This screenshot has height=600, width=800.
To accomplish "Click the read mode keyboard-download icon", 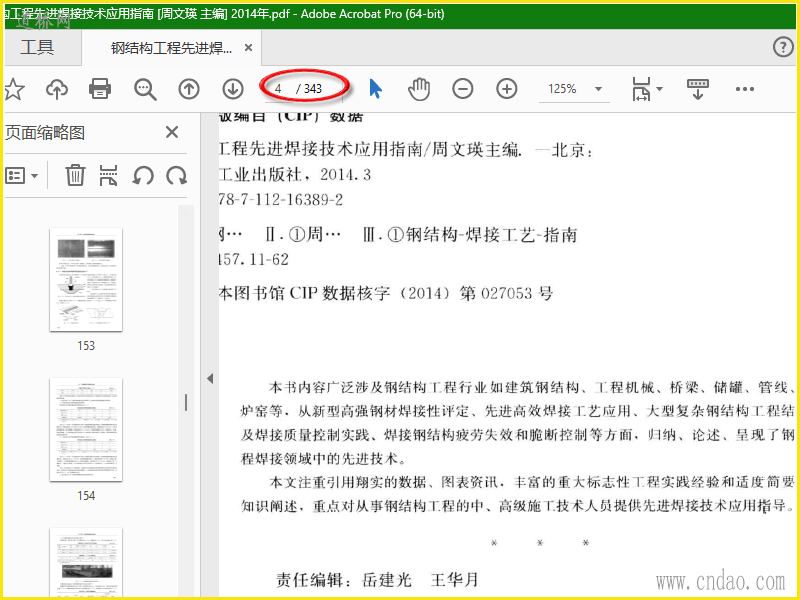I will [x=697, y=89].
